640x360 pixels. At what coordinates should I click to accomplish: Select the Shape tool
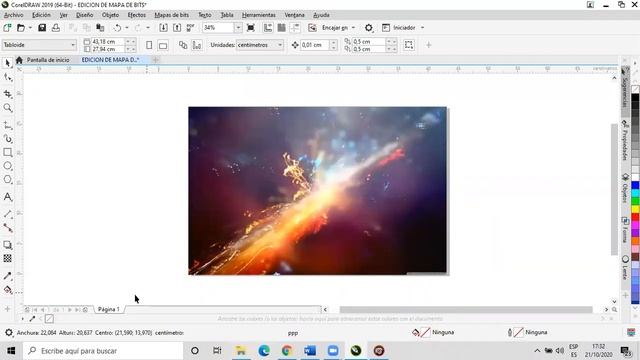tap(7, 77)
